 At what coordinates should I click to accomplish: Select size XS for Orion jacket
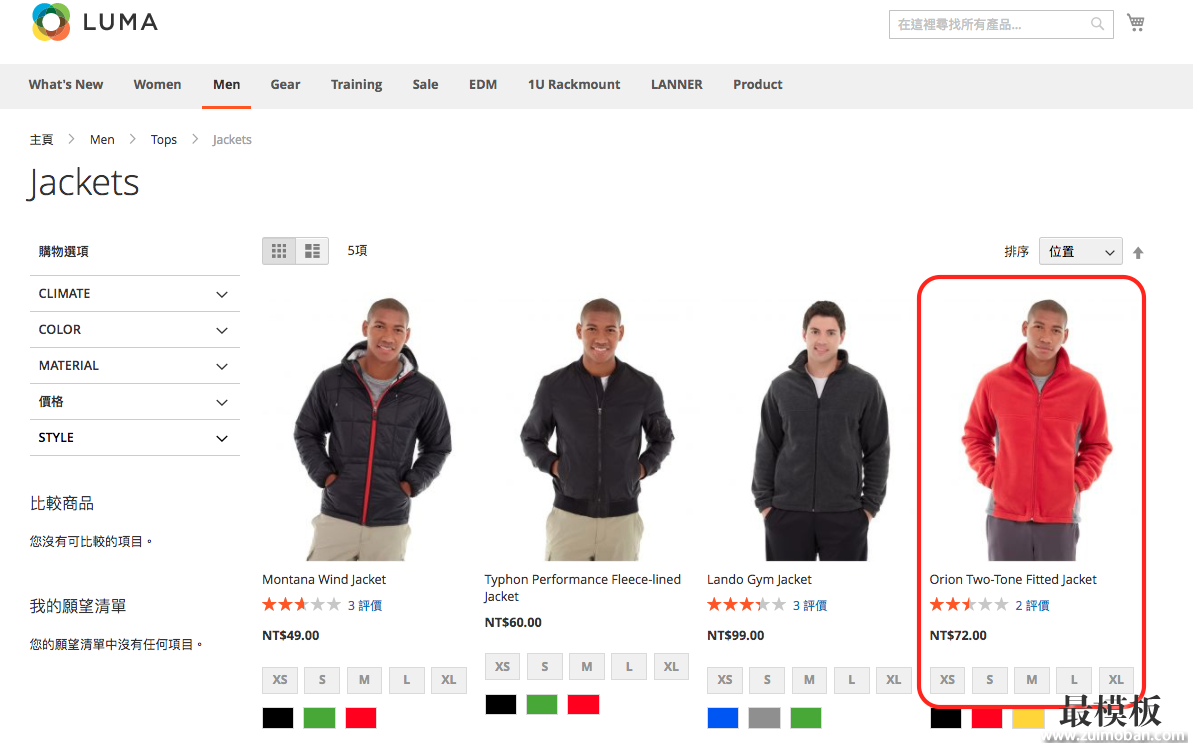click(947, 680)
